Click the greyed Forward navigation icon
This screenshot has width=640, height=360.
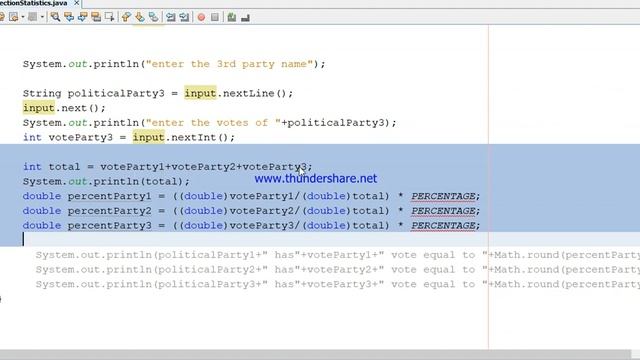click(x=33, y=17)
